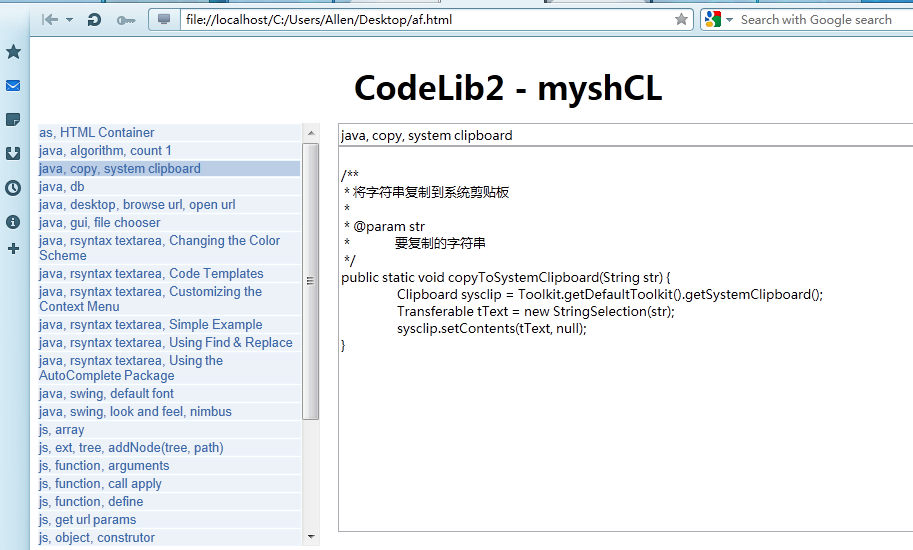Open the Mail panel in sidebar
The height and width of the screenshot is (550, 913).
click(x=13, y=86)
